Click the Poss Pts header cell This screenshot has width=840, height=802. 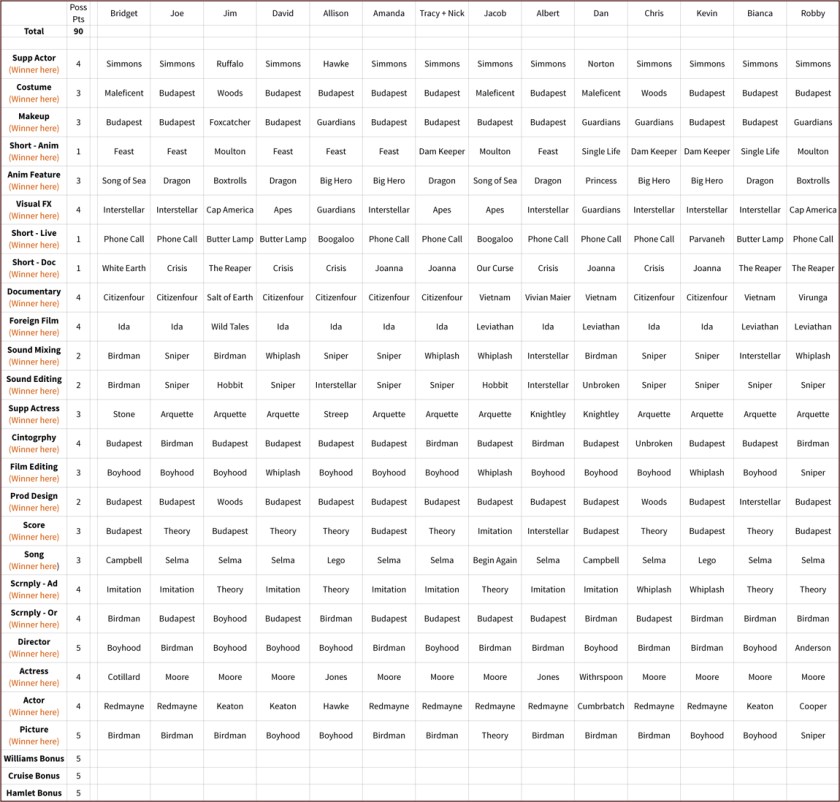[x=78, y=13]
